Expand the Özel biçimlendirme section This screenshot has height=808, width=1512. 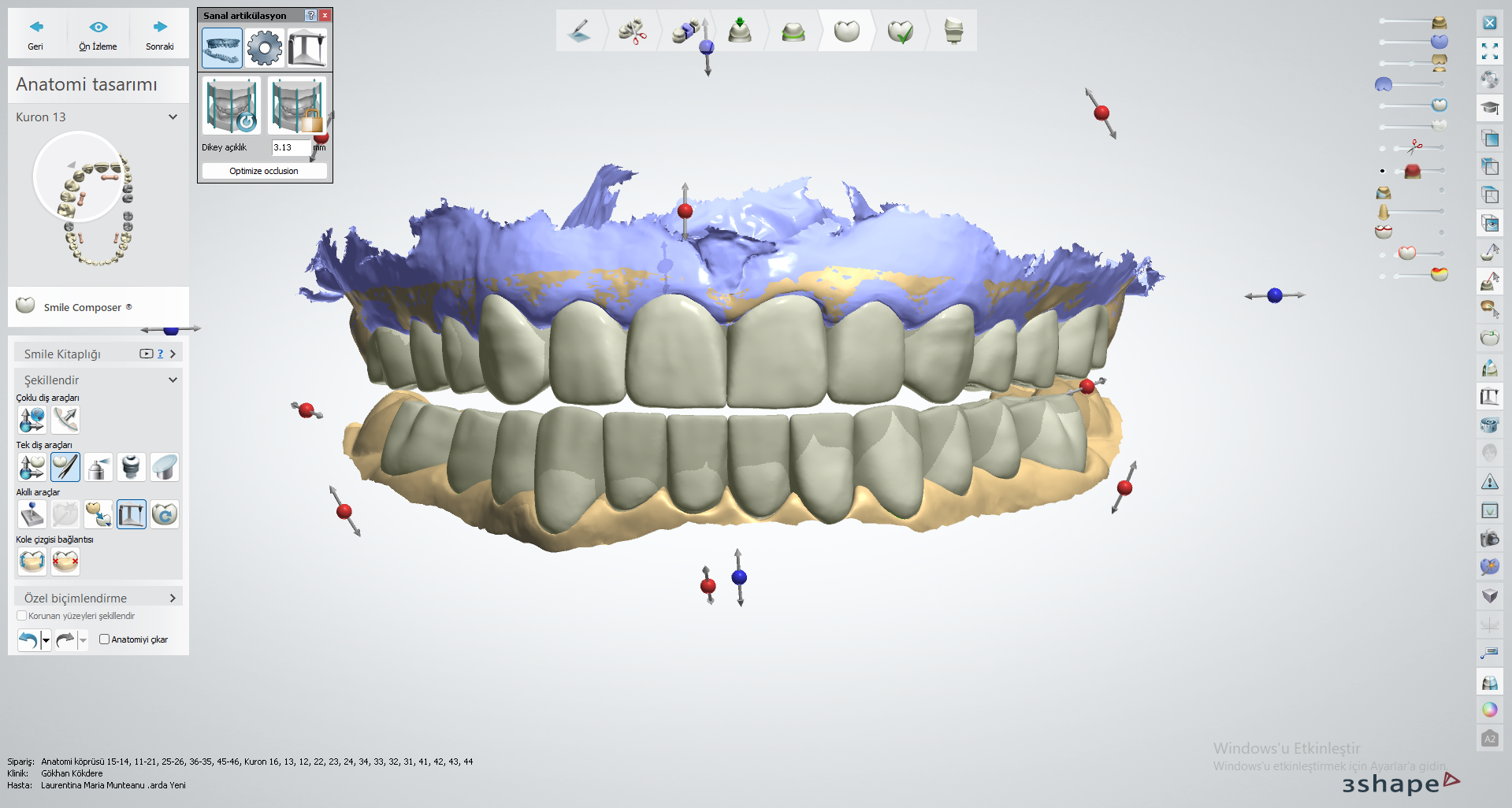pos(173,599)
